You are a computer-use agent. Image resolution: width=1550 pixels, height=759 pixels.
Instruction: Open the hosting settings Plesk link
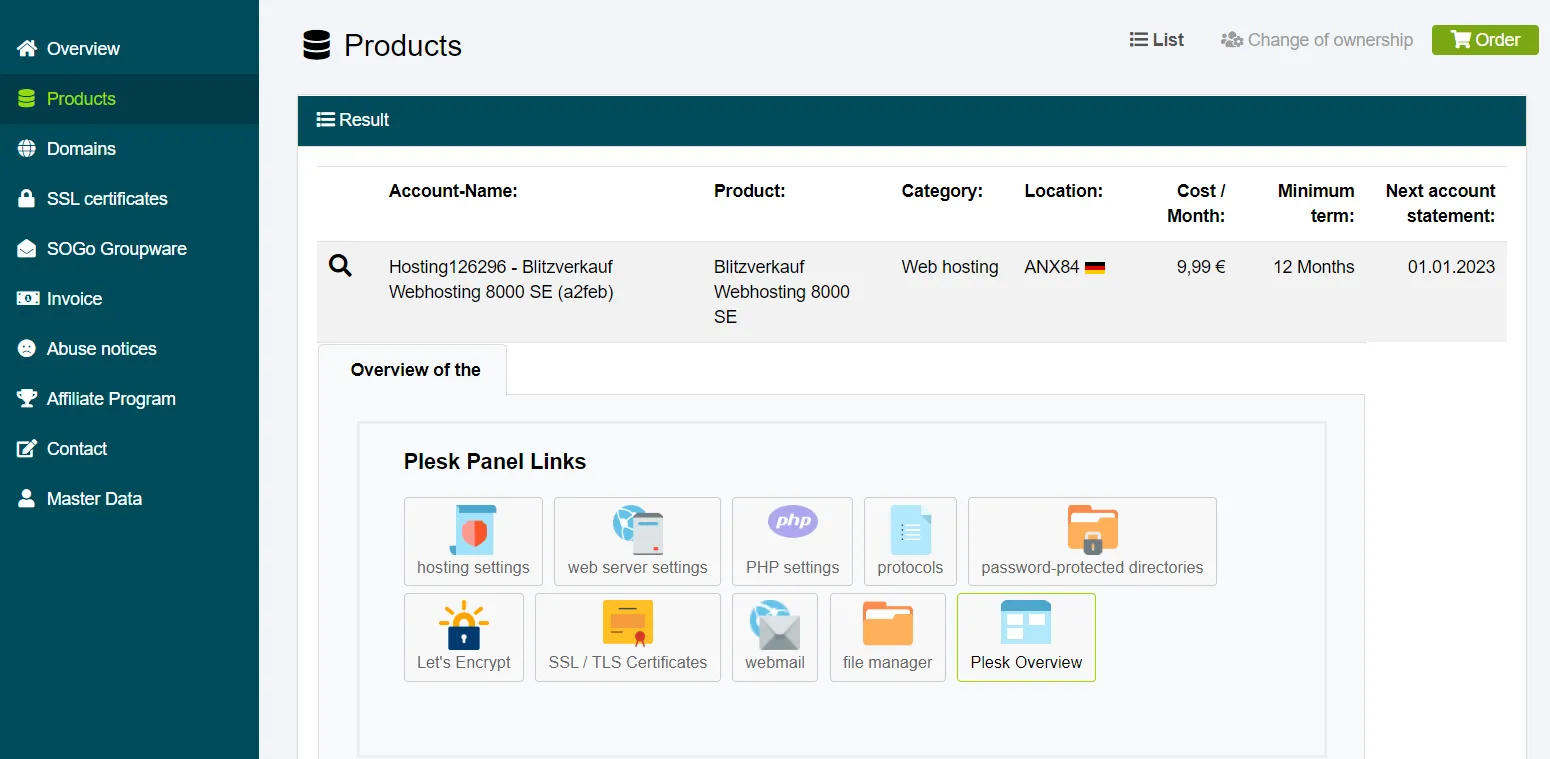(473, 541)
